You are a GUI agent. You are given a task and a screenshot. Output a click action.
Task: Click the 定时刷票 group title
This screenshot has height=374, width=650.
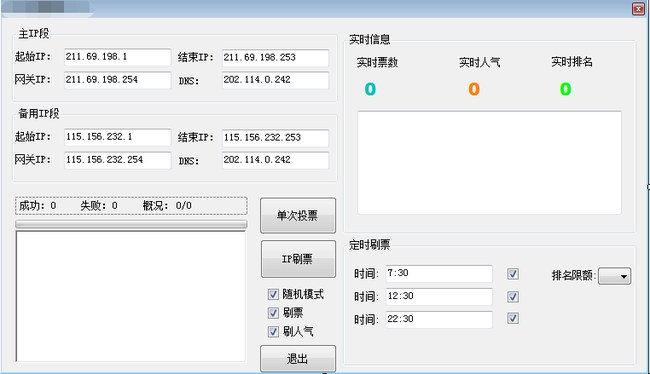pyautogui.click(x=369, y=245)
